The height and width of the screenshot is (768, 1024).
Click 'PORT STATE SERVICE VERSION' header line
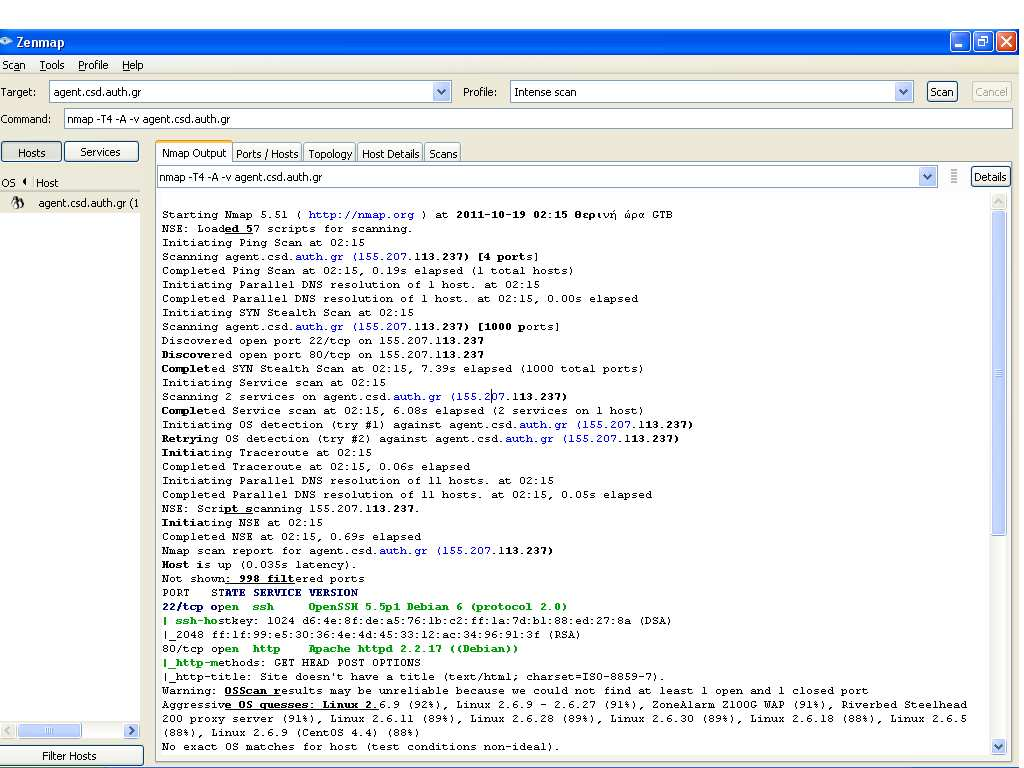pos(260,592)
